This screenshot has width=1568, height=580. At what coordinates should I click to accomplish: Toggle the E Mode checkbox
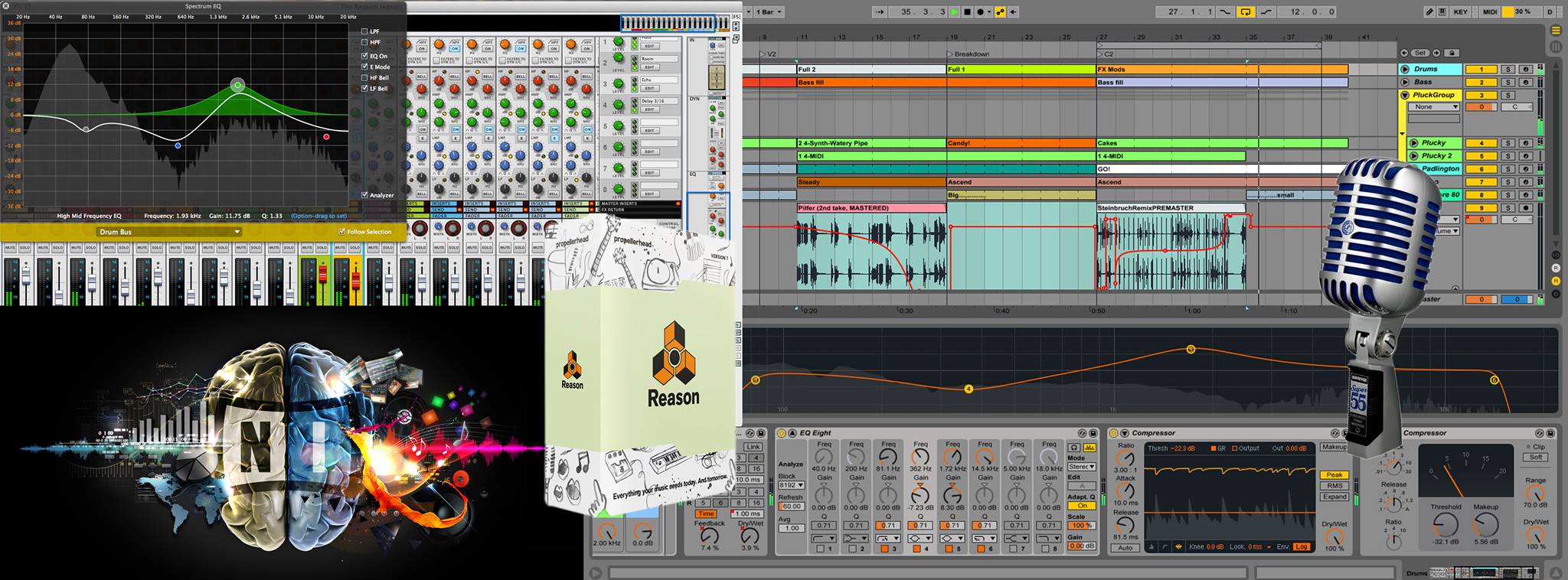[364, 67]
